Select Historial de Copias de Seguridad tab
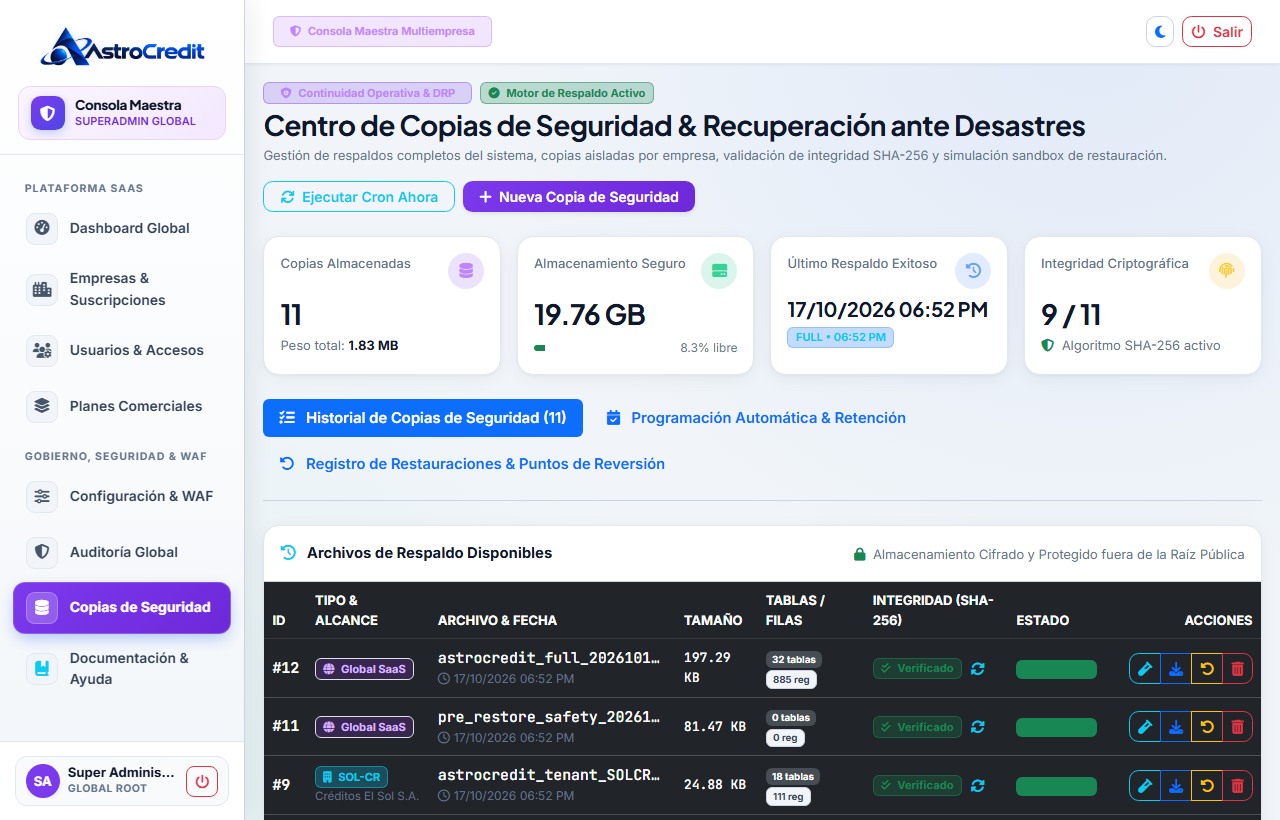1280x820 pixels. (423, 418)
